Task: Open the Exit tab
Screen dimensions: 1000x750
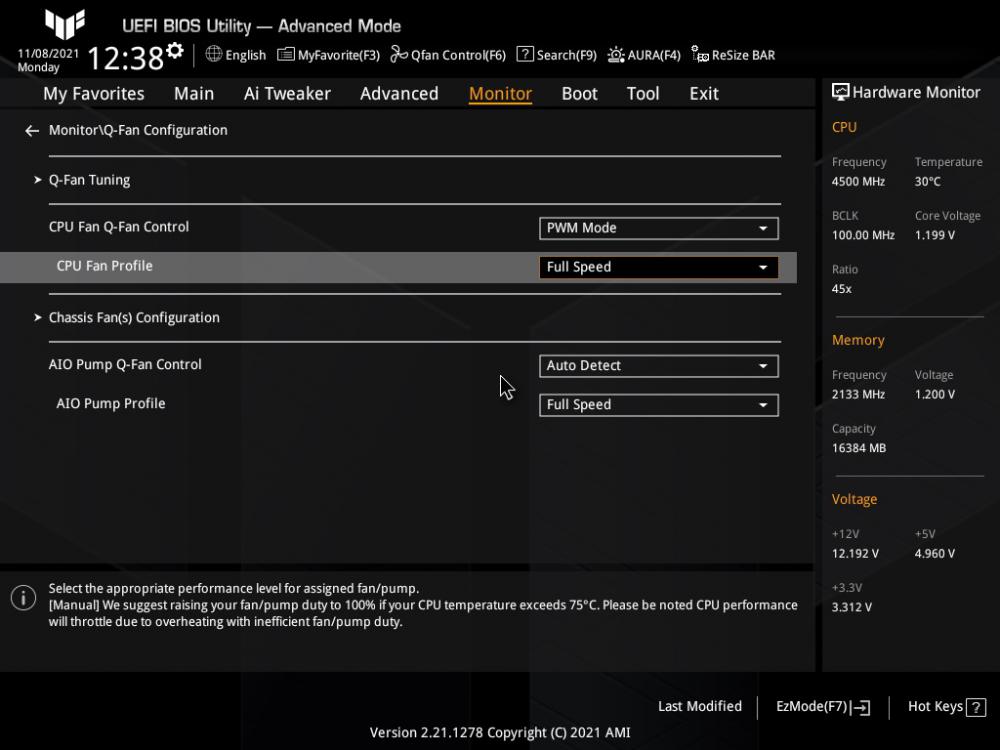Action: (x=704, y=94)
